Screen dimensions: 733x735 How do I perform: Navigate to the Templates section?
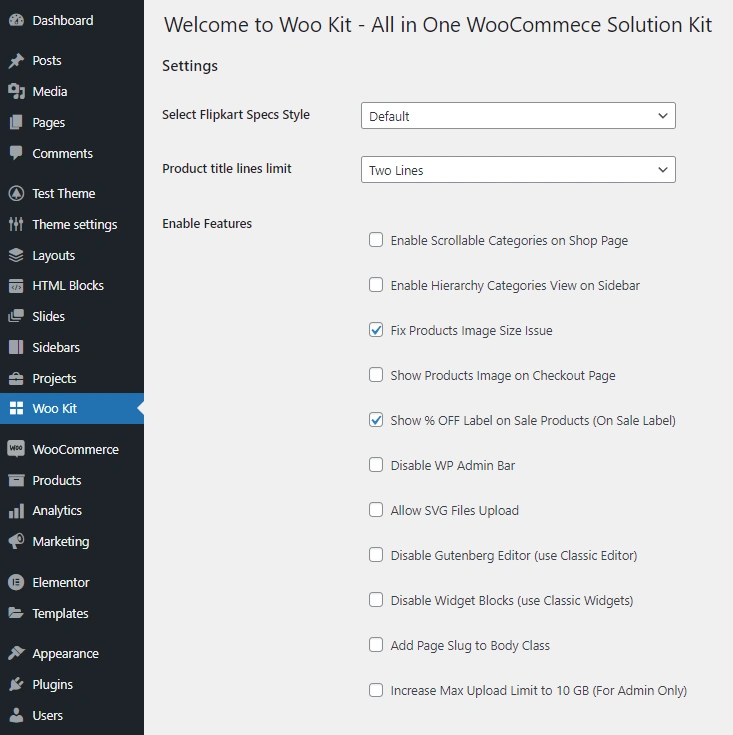tap(60, 614)
